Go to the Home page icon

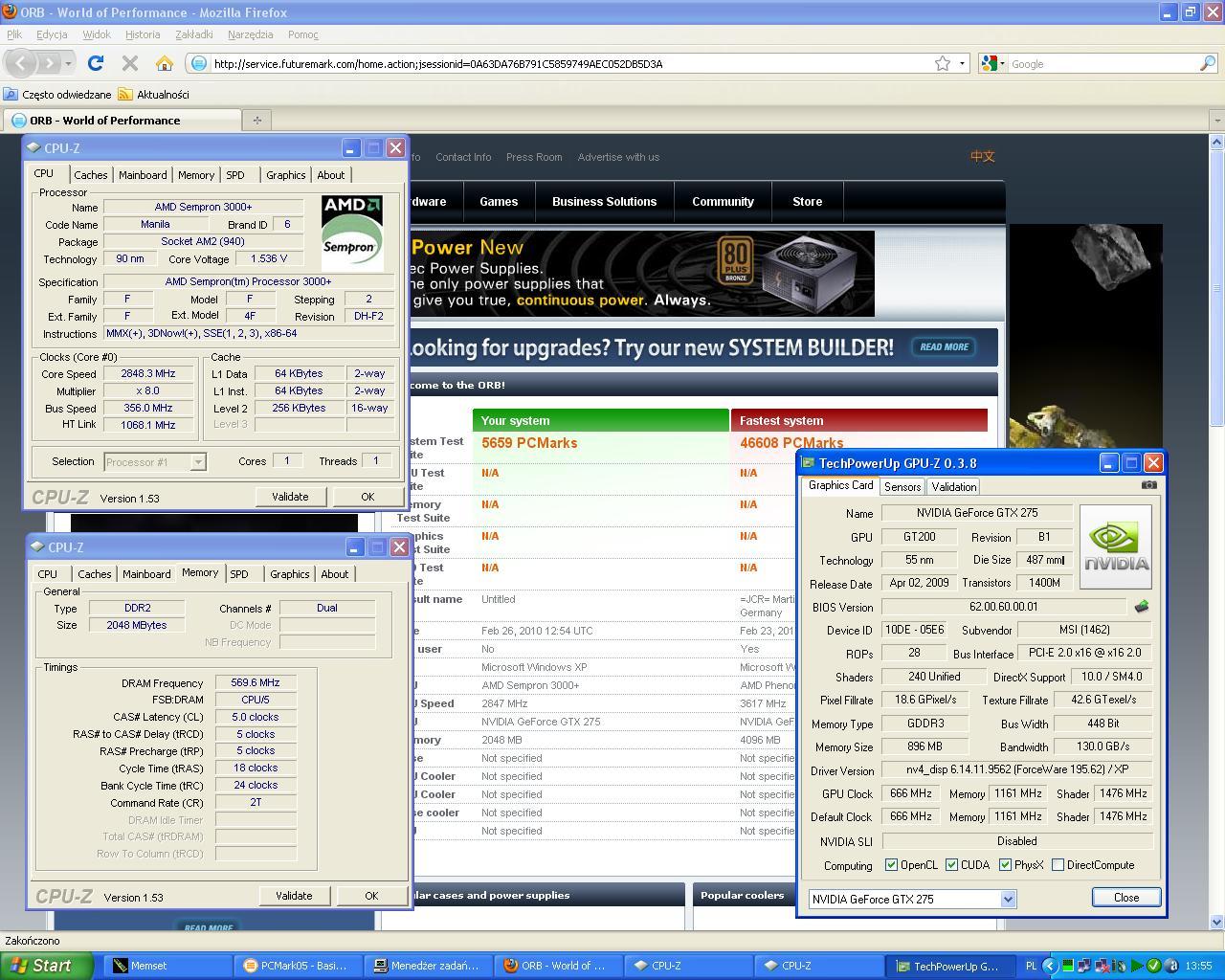click(x=165, y=63)
